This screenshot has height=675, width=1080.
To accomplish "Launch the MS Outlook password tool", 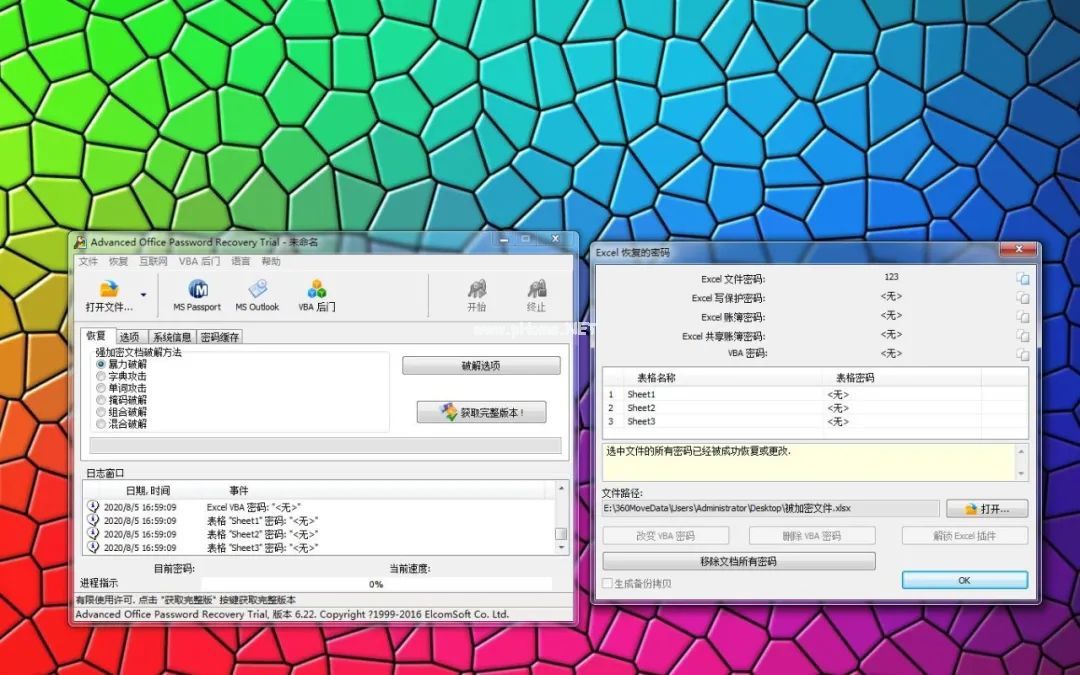I will (257, 293).
